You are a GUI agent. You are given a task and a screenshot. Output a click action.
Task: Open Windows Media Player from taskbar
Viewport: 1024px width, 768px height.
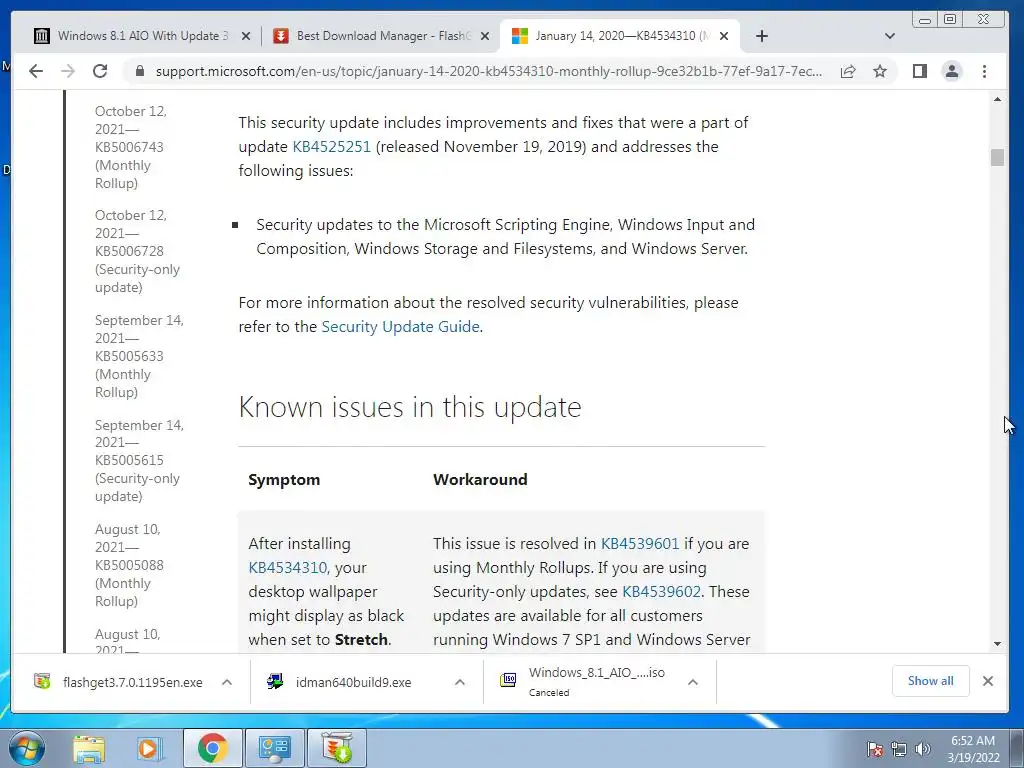150,748
